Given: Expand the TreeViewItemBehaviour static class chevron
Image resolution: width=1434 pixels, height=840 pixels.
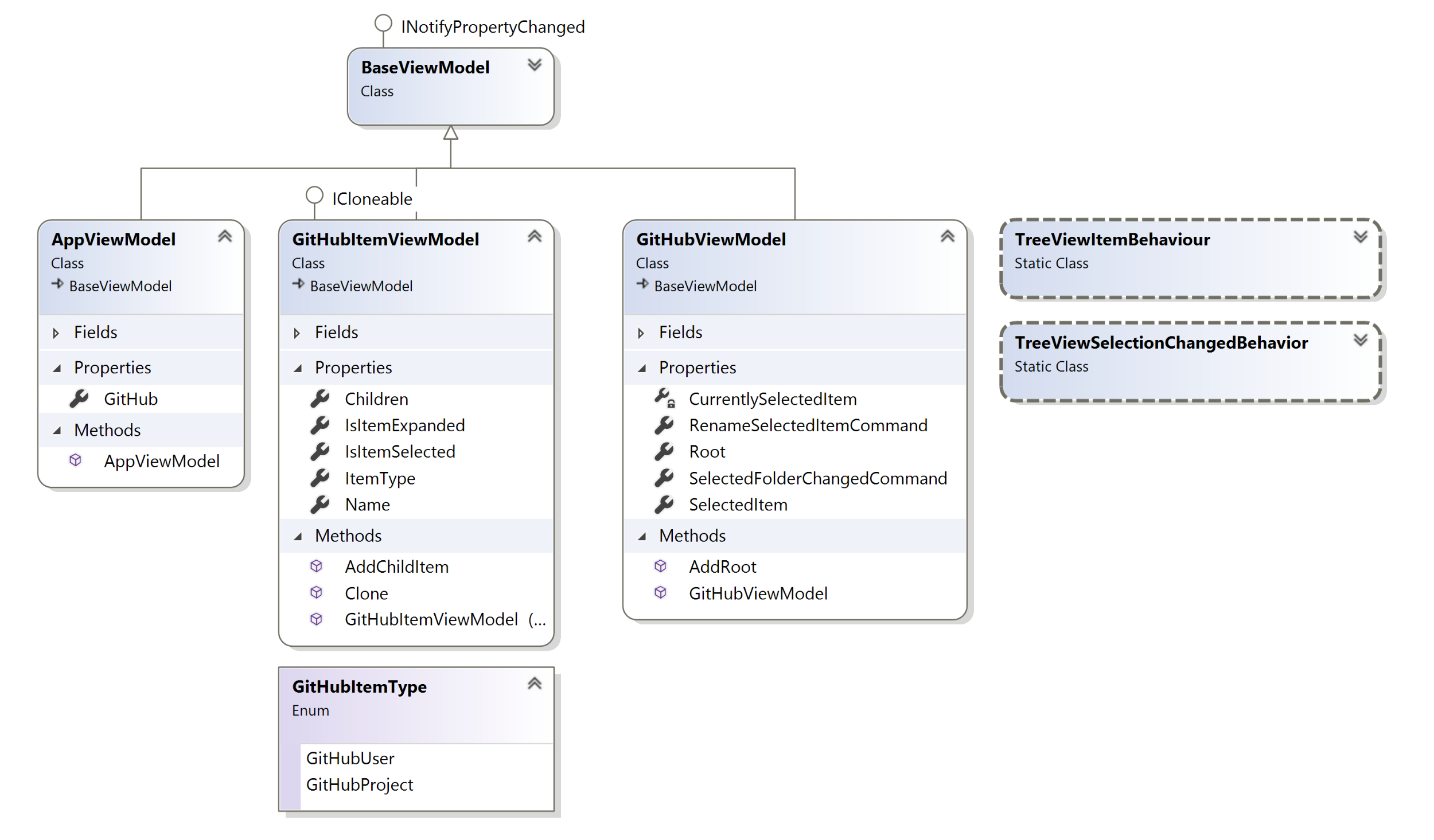Looking at the screenshot, I should pyautogui.click(x=1361, y=237).
